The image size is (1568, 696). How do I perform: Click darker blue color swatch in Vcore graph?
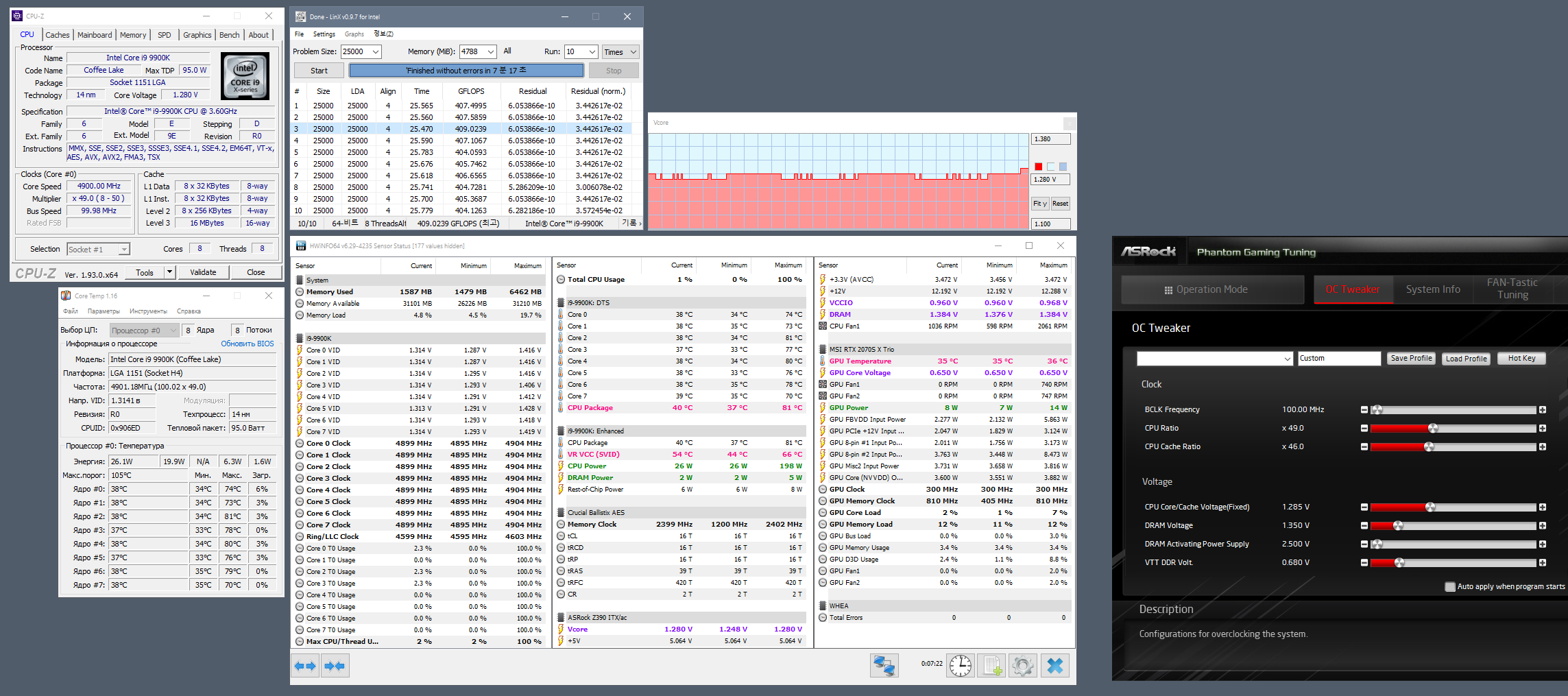click(1063, 167)
